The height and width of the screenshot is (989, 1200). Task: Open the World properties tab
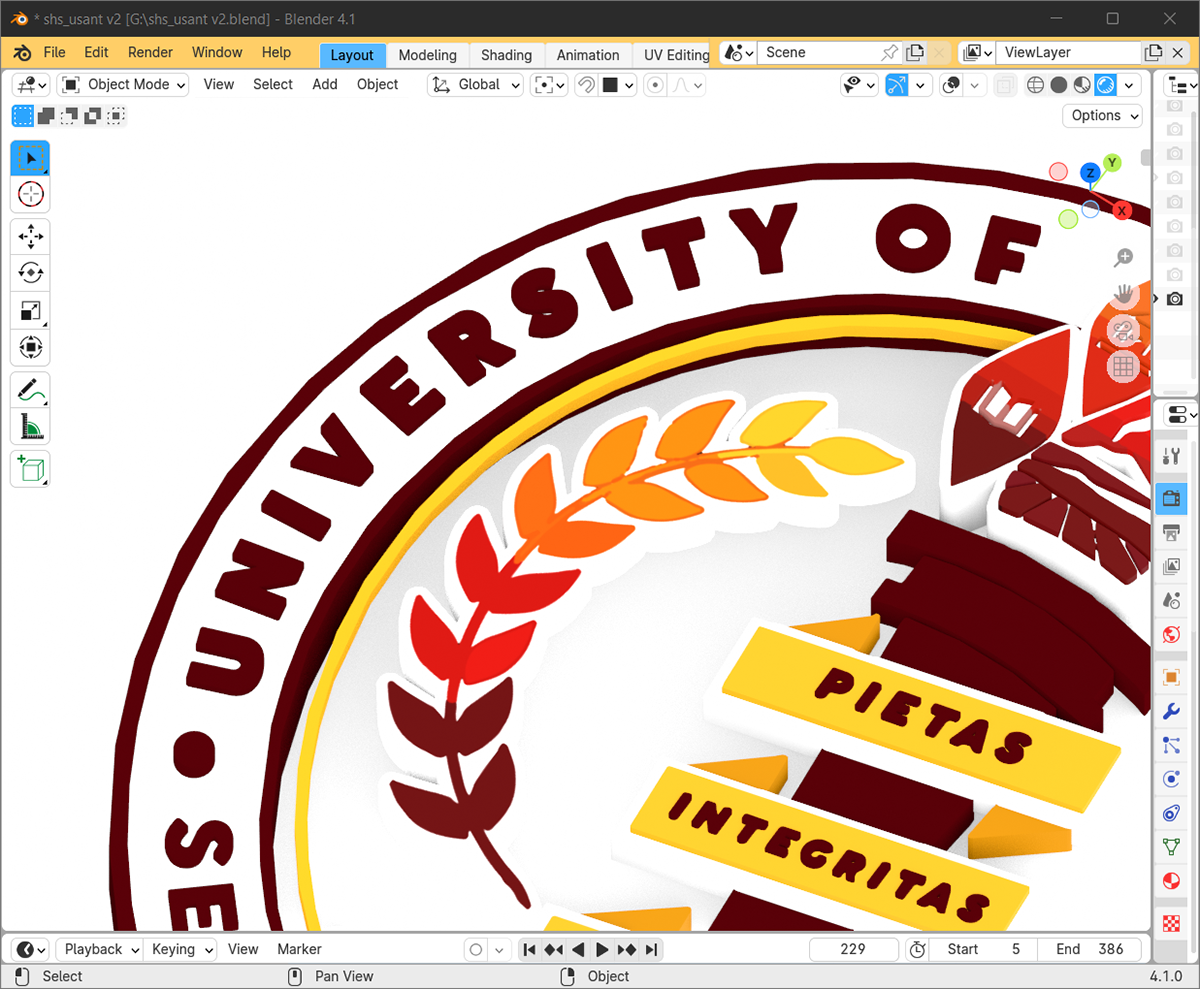(x=1171, y=635)
